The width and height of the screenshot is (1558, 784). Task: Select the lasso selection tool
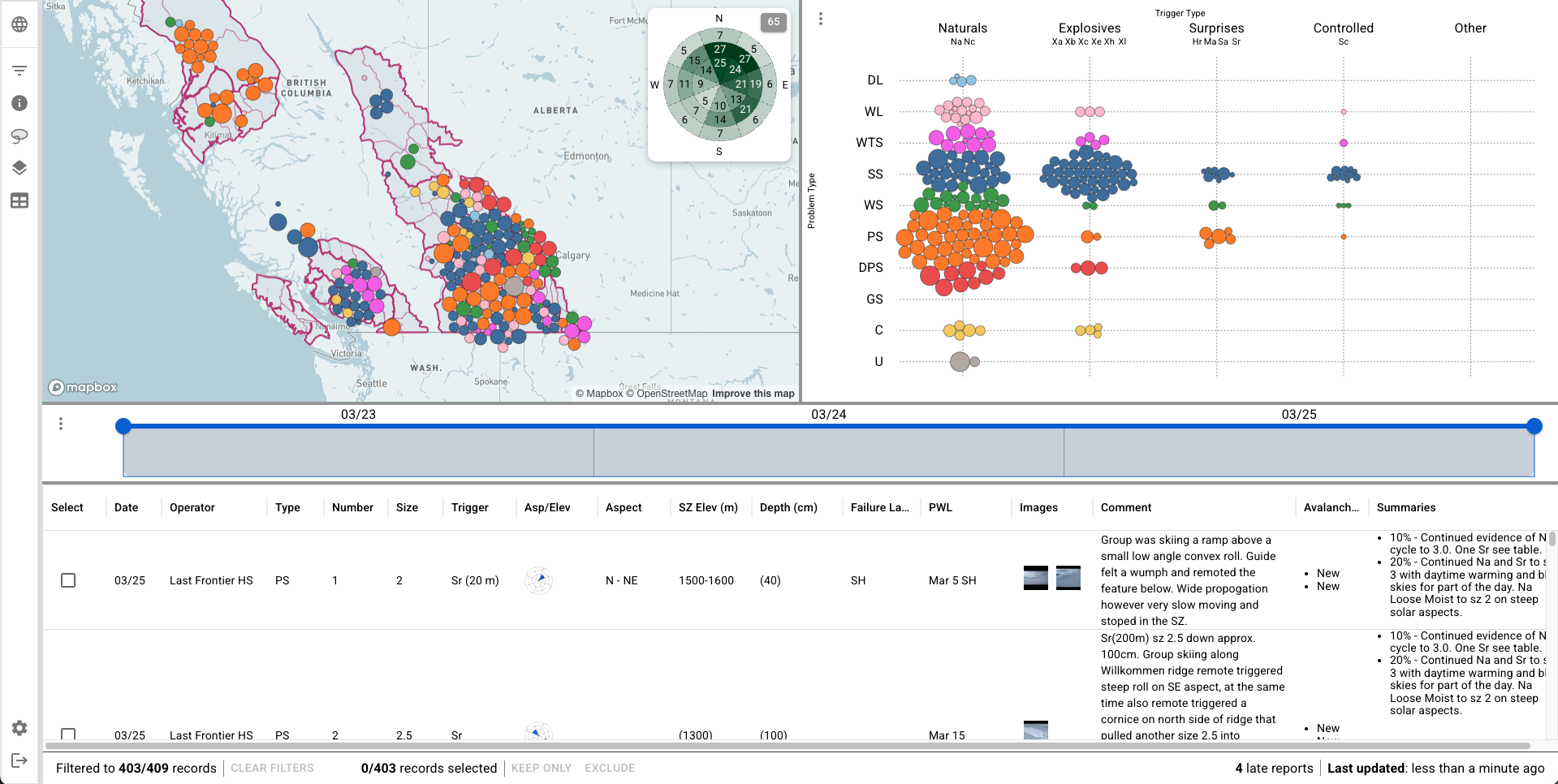coord(19,136)
